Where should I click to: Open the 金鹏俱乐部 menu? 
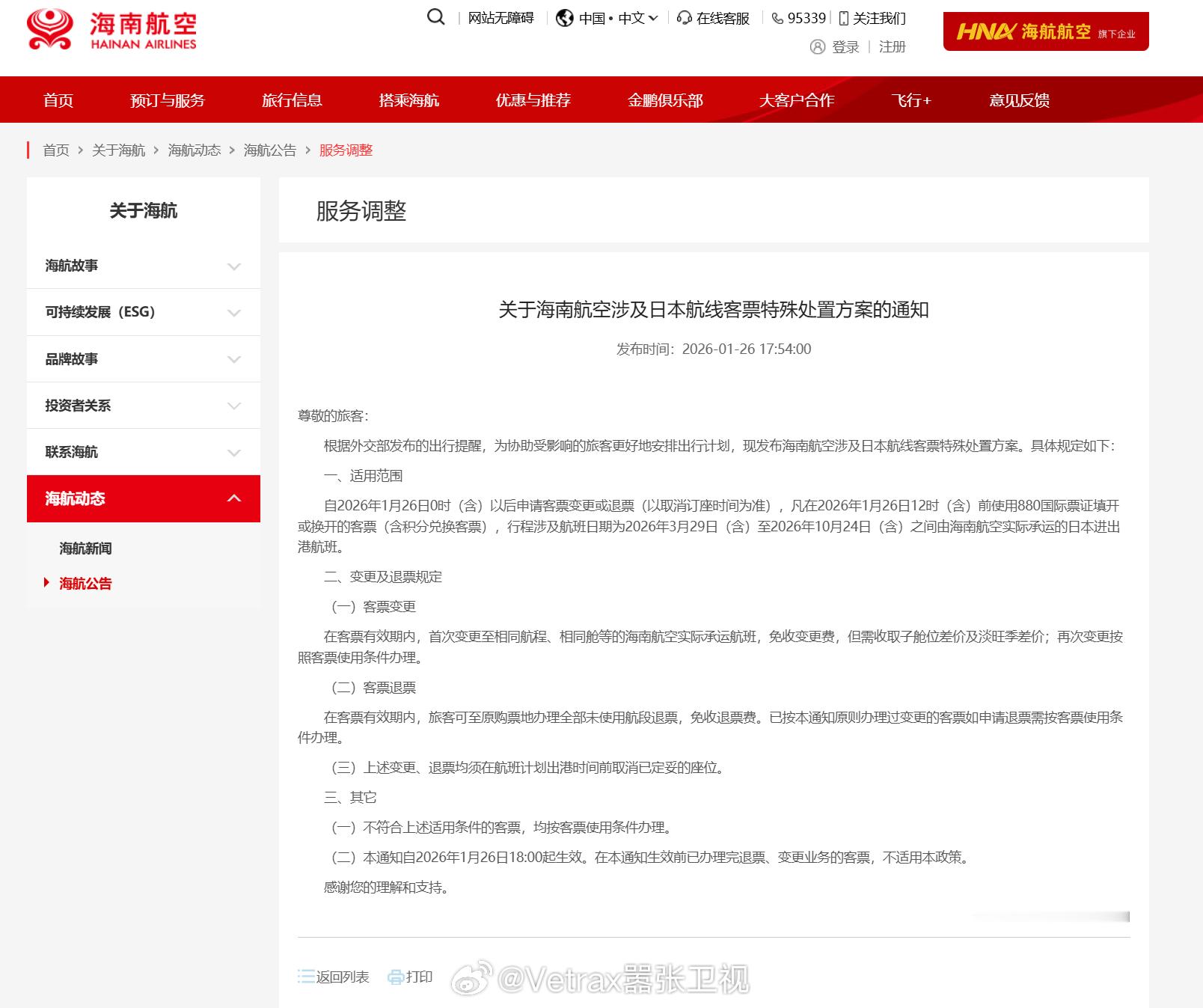[665, 100]
